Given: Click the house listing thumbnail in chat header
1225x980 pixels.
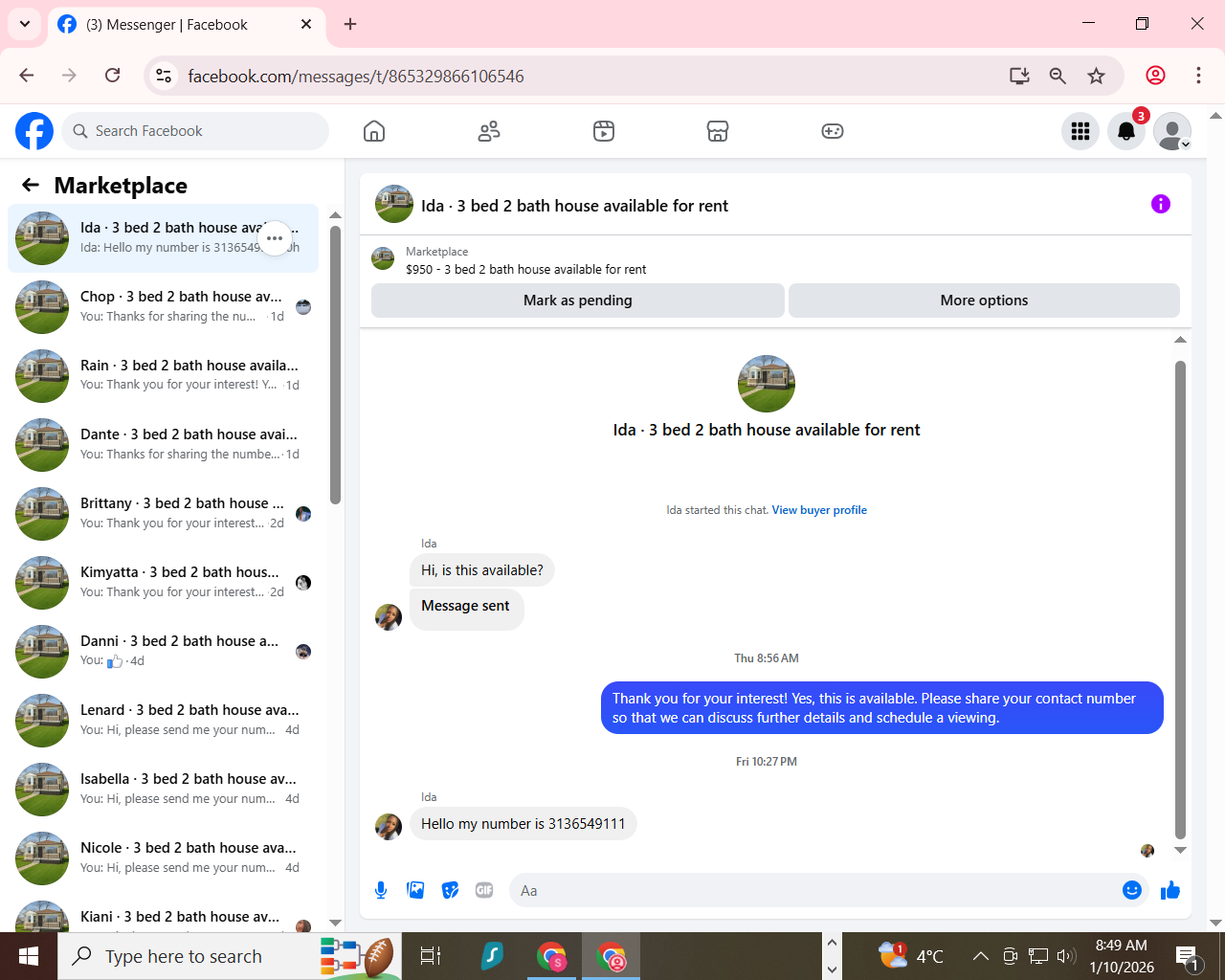Looking at the screenshot, I should (x=394, y=204).
